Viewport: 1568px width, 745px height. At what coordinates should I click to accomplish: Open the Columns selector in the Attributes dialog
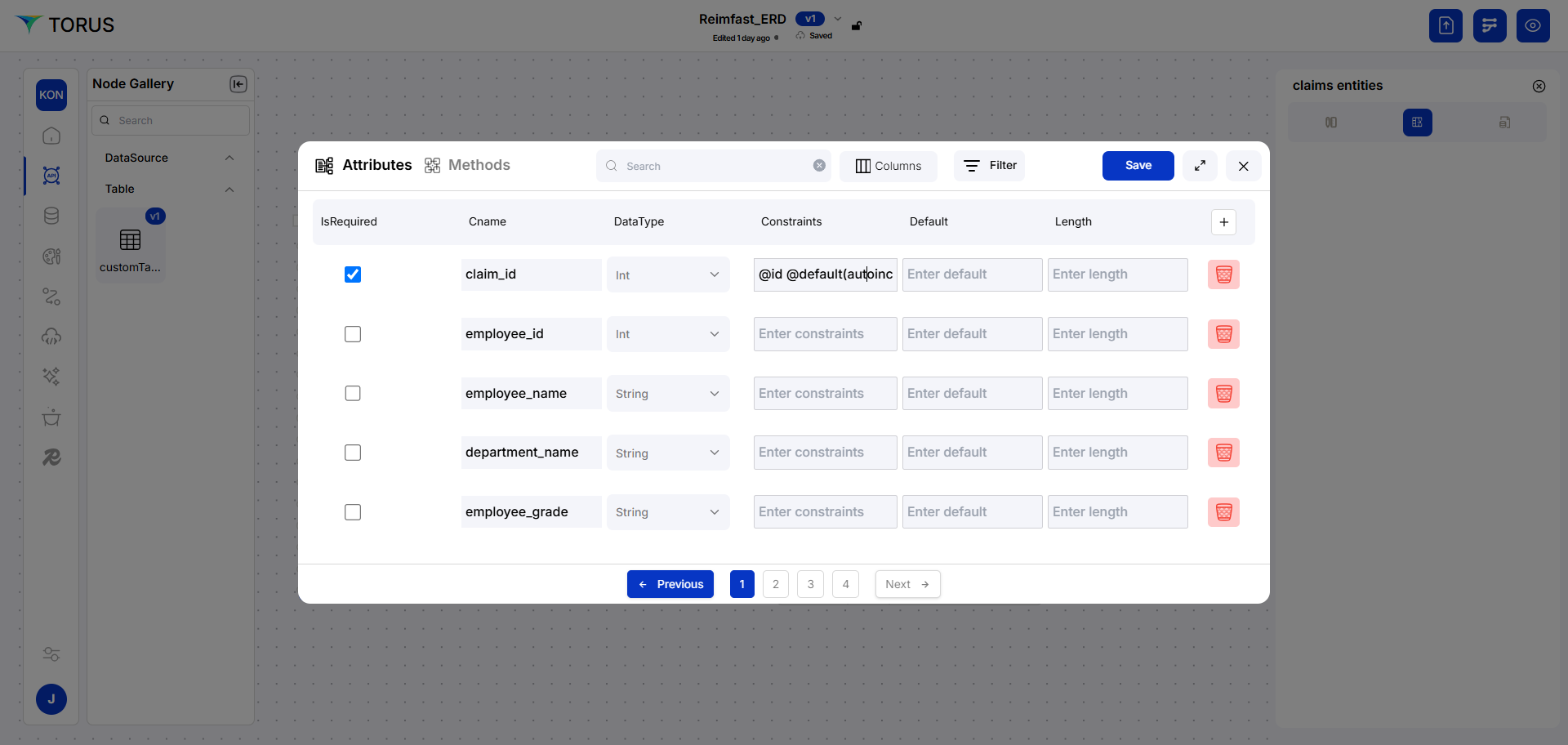point(889,166)
